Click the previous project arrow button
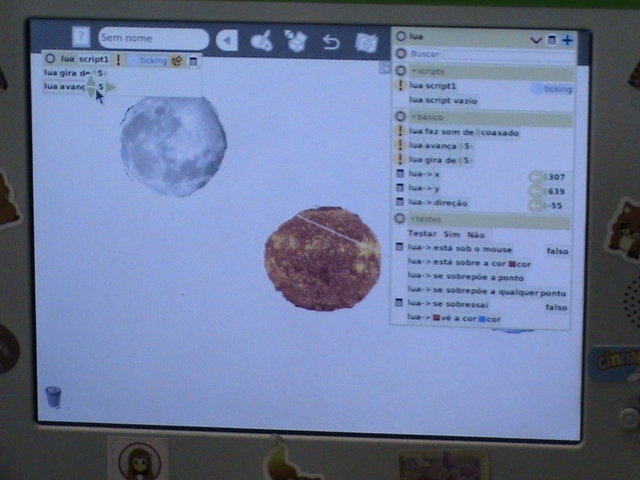This screenshot has width=640, height=480. click(x=228, y=40)
